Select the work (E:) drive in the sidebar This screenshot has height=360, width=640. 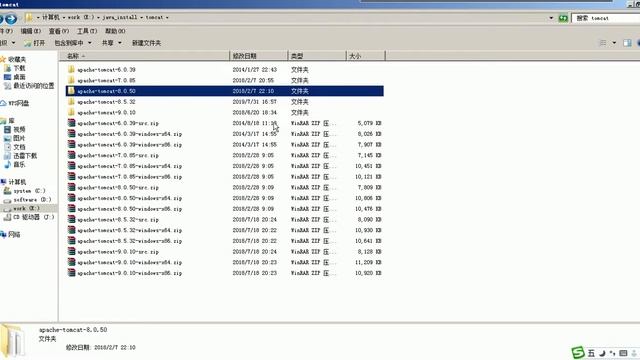[x=22, y=208]
